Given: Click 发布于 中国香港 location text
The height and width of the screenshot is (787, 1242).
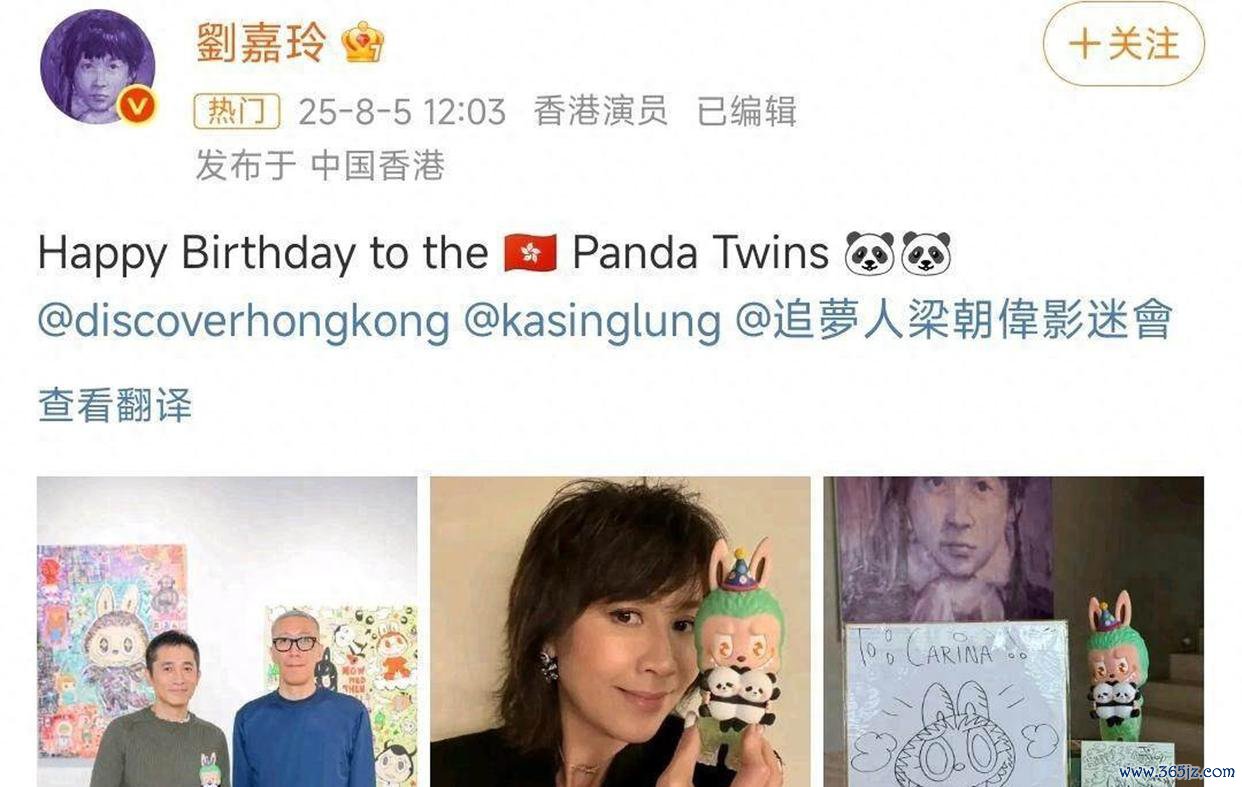Looking at the screenshot, I should point(320,165).
